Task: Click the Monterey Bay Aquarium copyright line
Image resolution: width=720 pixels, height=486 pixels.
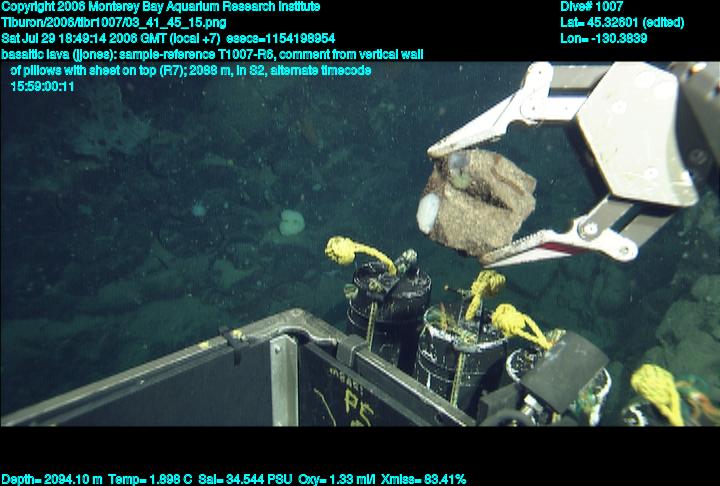Action: (x=161, y=7)
